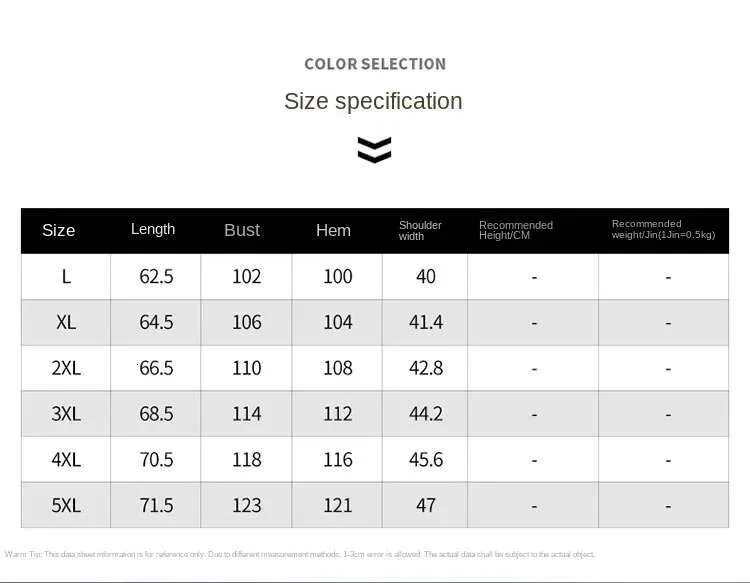Click the 62.5 length cell
750x583 pixels.
pyautogui.click(x=156, y=276)
